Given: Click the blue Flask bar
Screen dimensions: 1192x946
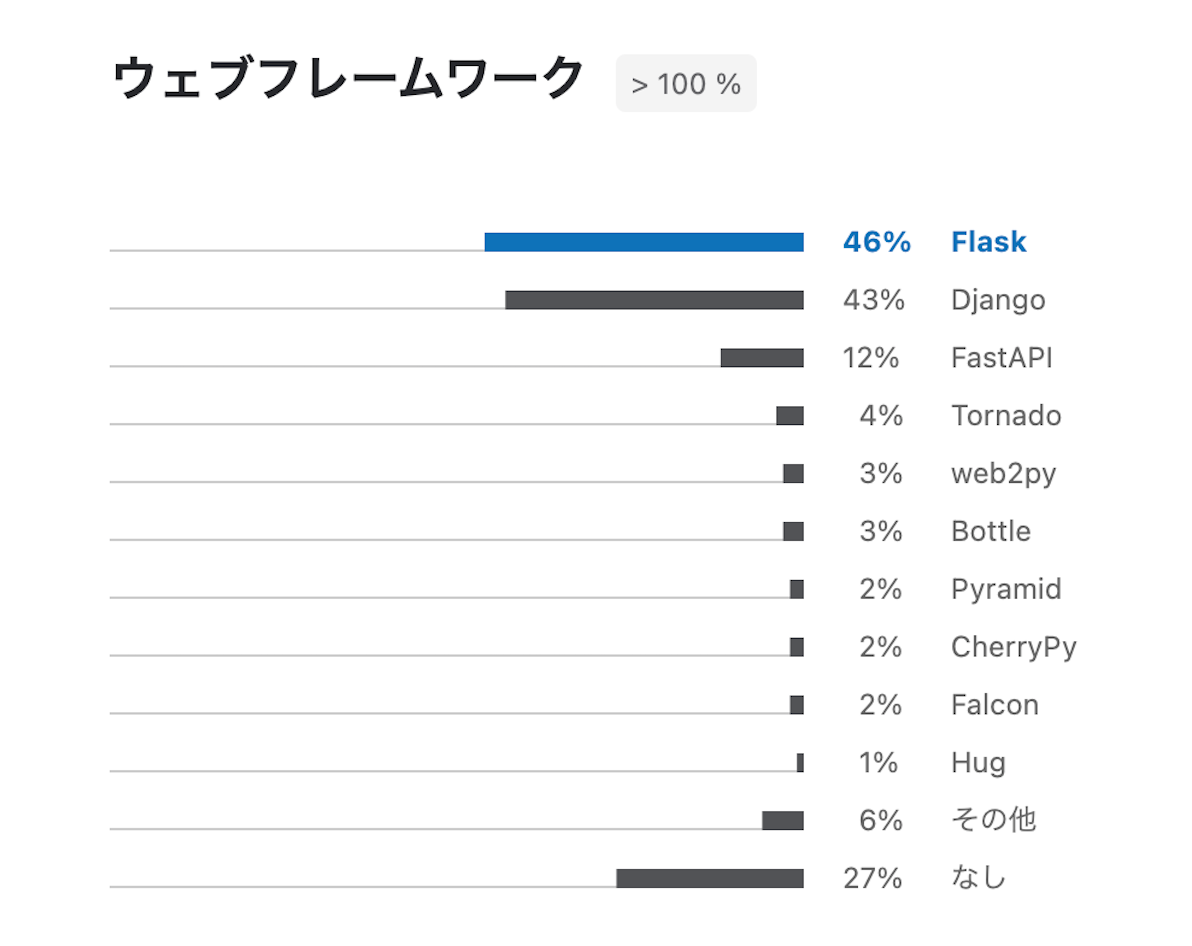Looking at the screenshot, I should tap(644, 242).
